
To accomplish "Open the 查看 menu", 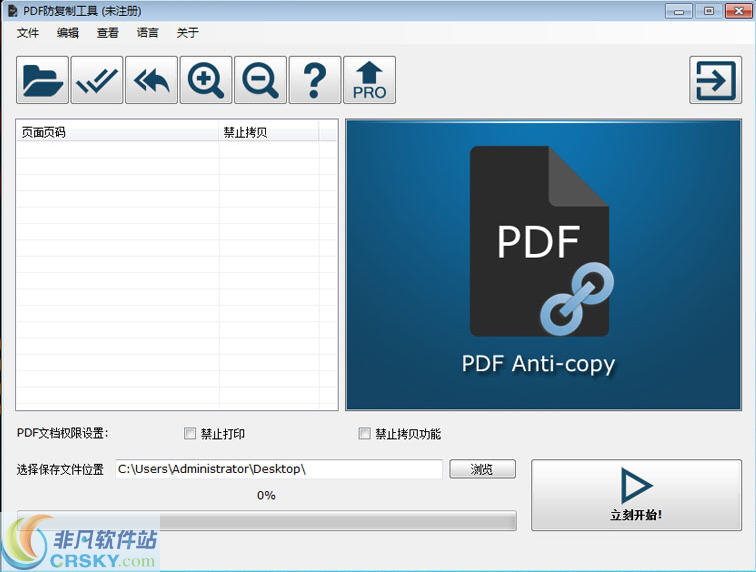I will pos(108,33).
